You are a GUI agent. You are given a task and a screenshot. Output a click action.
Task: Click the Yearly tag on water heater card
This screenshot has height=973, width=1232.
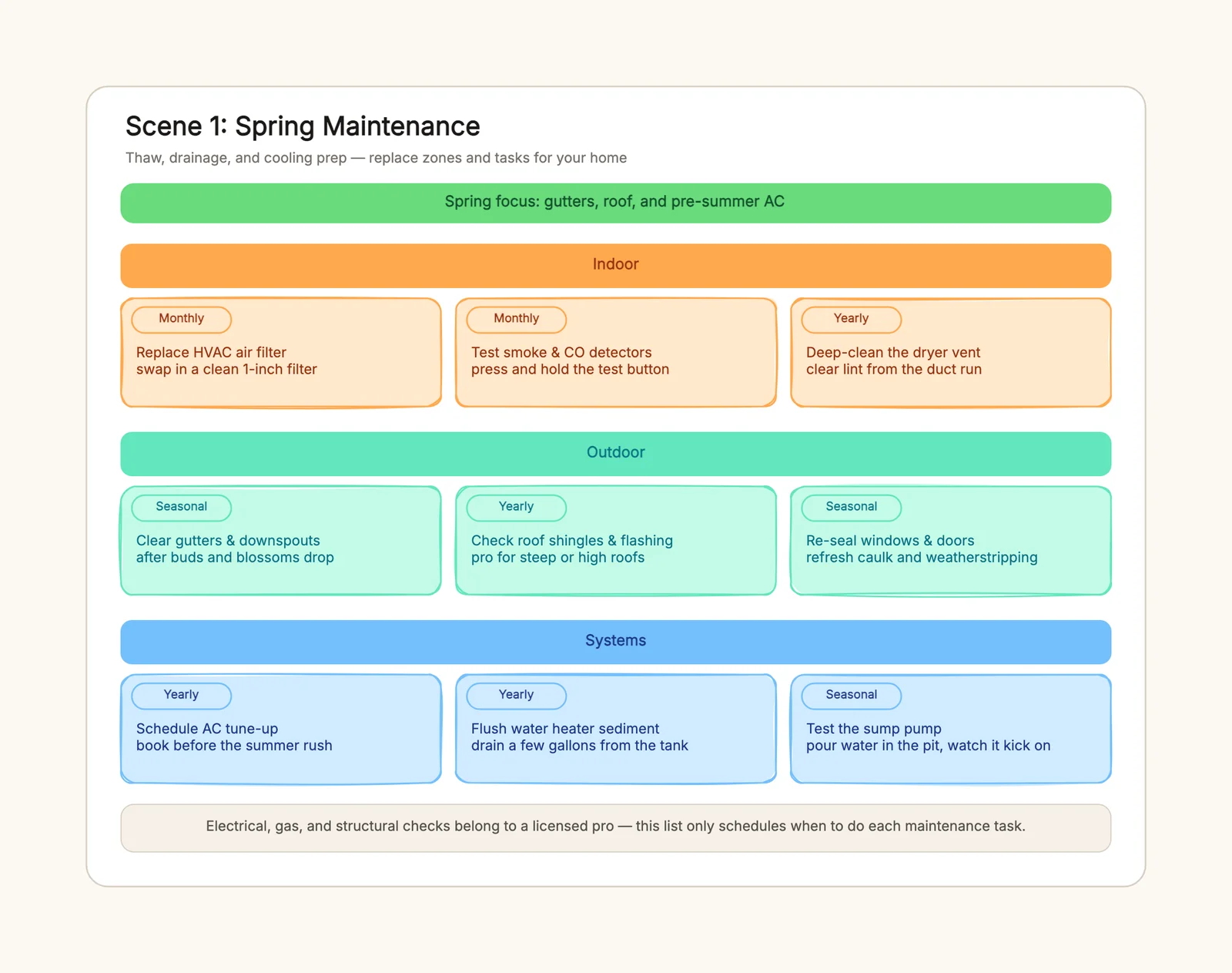tap(517, 695)
